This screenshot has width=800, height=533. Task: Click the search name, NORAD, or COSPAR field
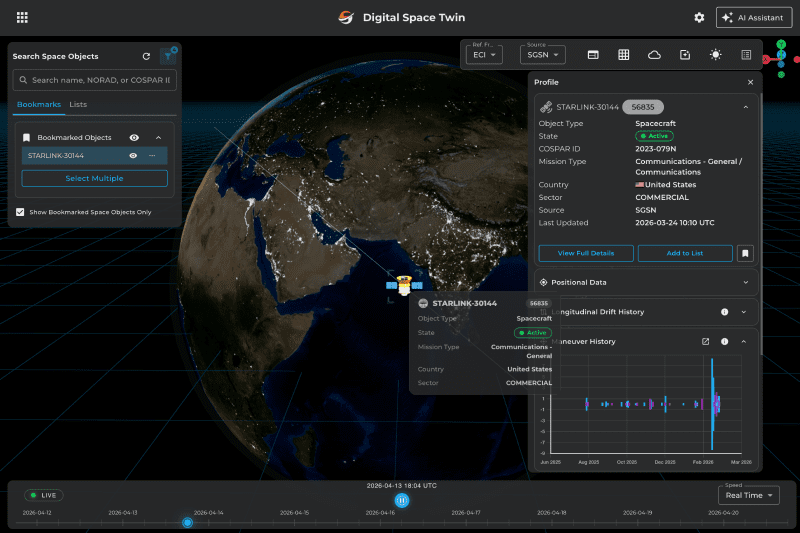click(x=94, y=80)
